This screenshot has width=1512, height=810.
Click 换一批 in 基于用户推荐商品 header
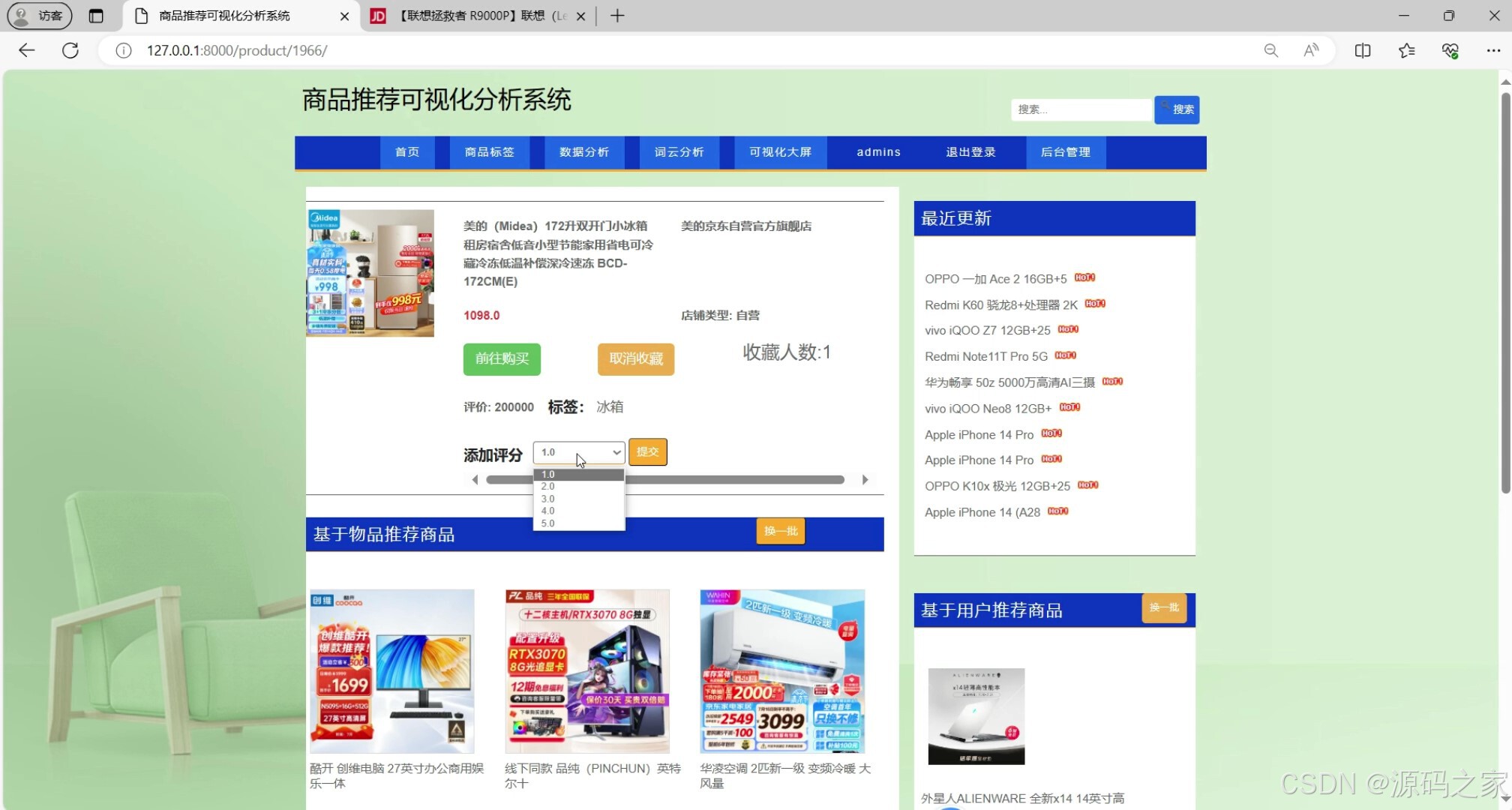(x=1165, y=607)
